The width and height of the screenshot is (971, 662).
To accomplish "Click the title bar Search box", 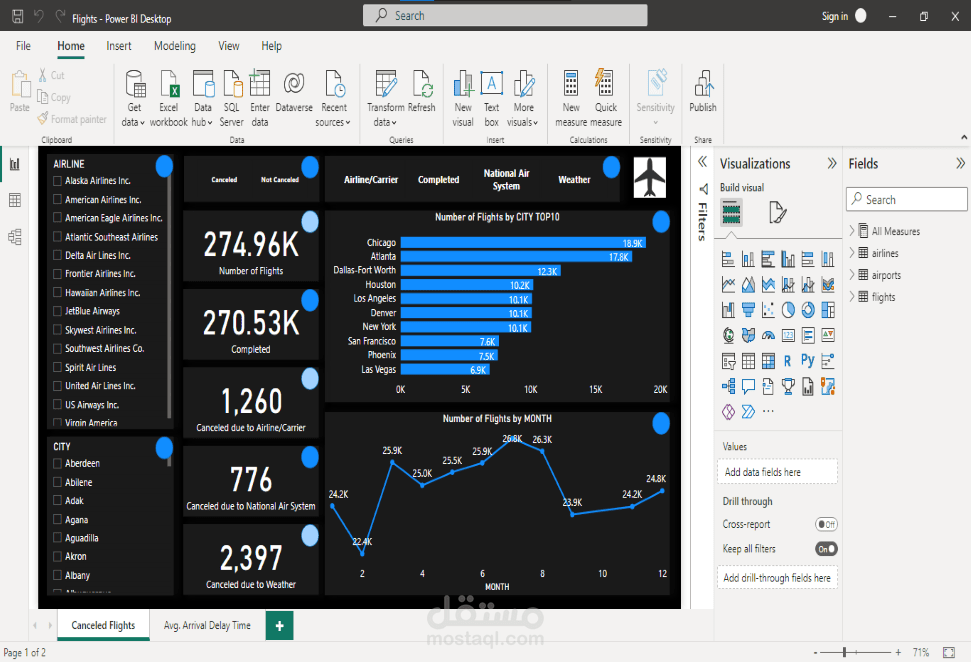I will coord(505,15).
